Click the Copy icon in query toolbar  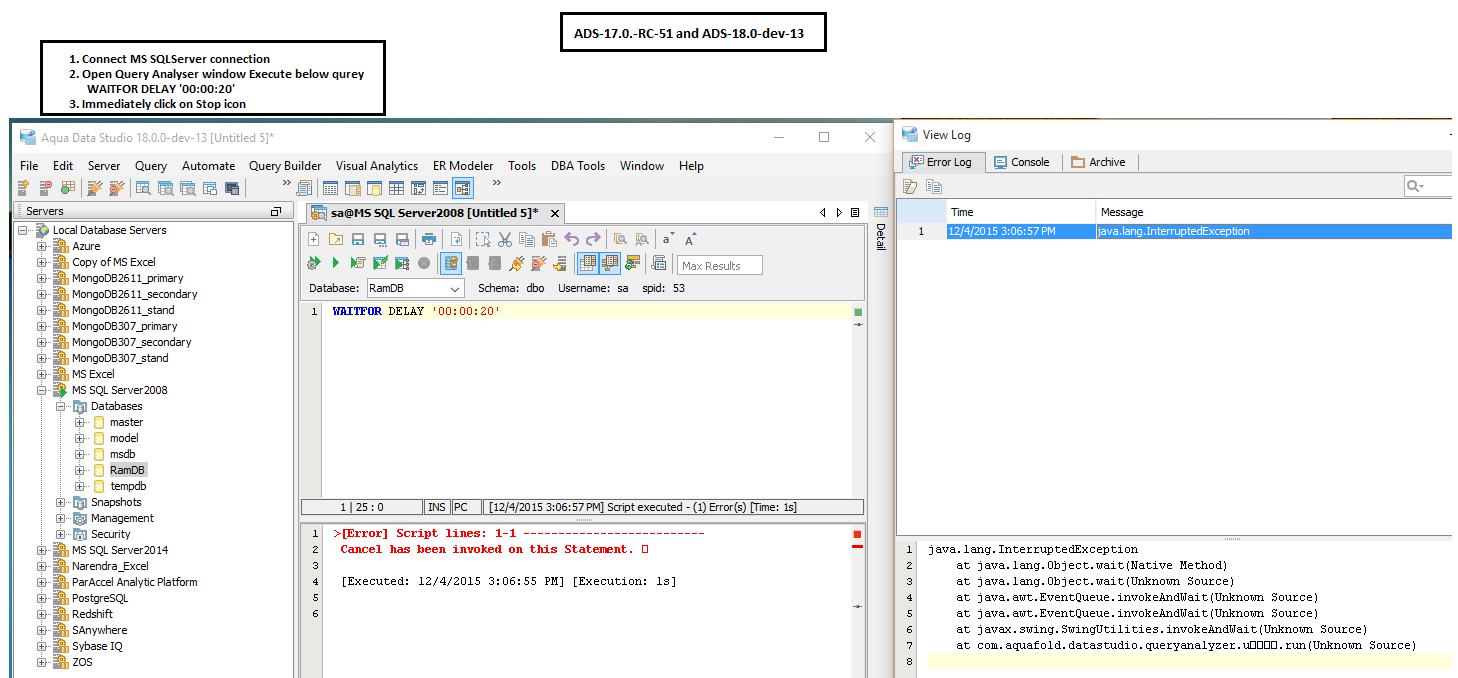pos(527,239)
